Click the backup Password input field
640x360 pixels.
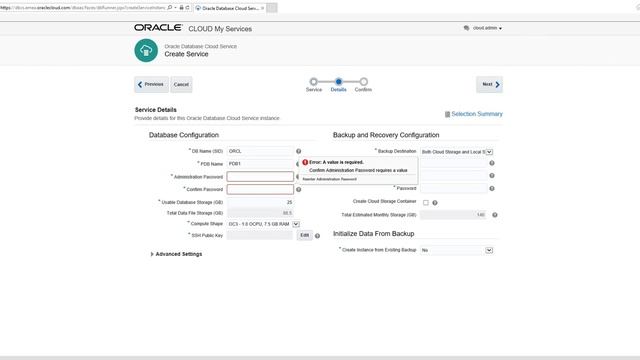454,189
